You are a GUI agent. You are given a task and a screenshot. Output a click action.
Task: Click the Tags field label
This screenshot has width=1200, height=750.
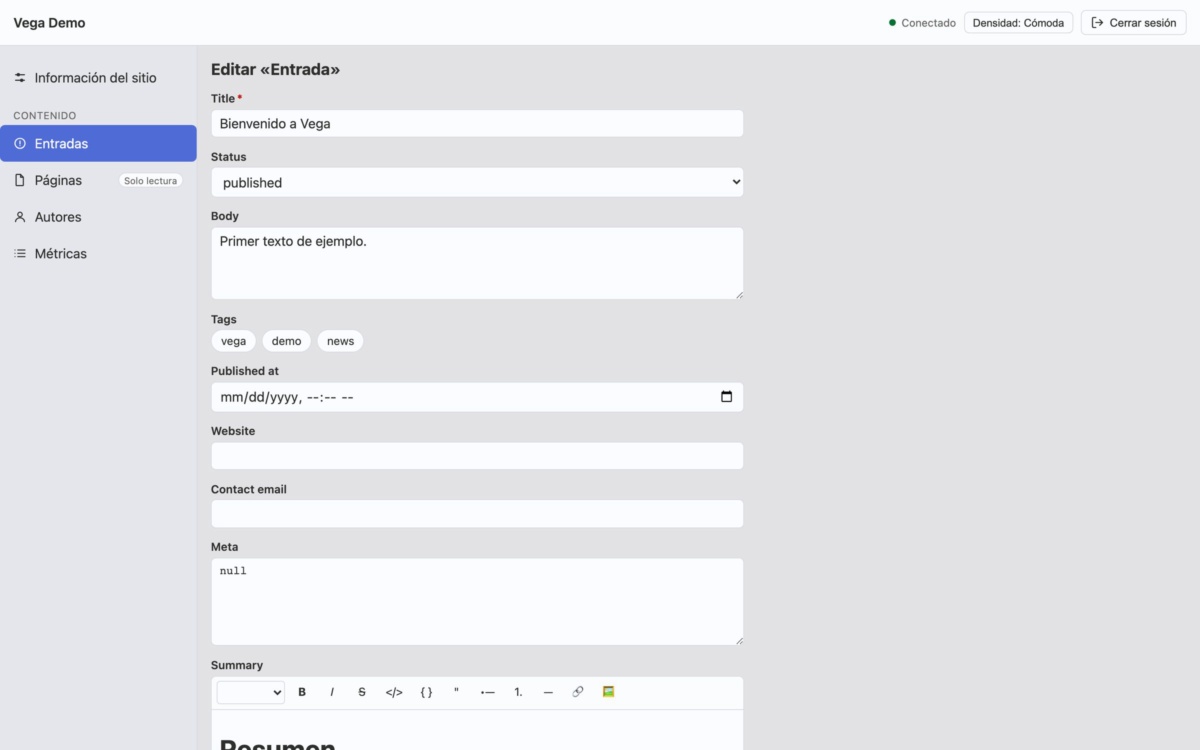pyautogui.click(x=224, y=320)
